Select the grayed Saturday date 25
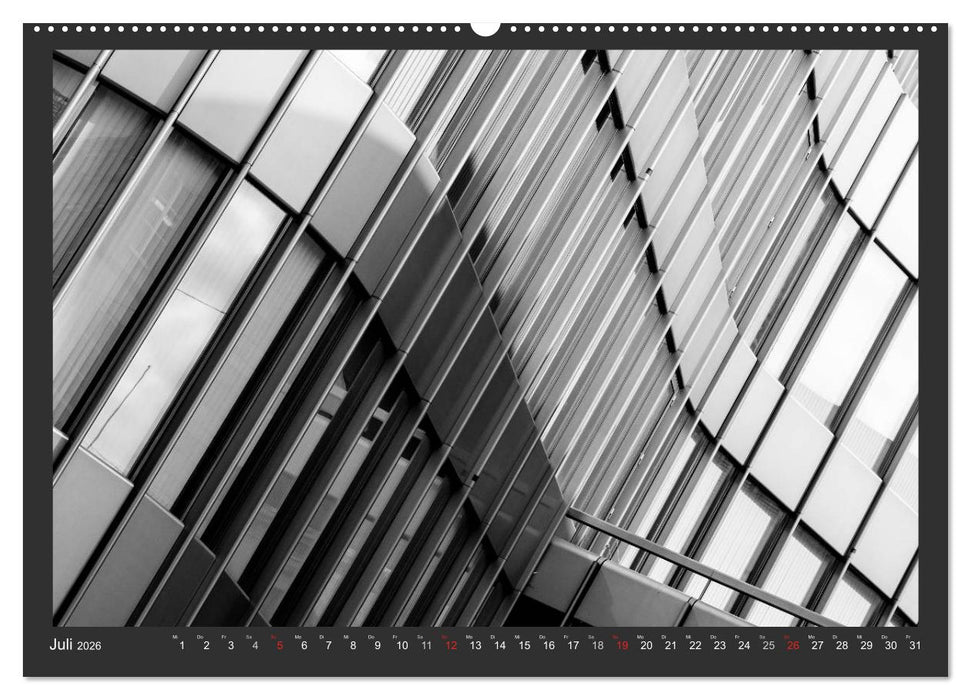 click(x=769, y=646)
